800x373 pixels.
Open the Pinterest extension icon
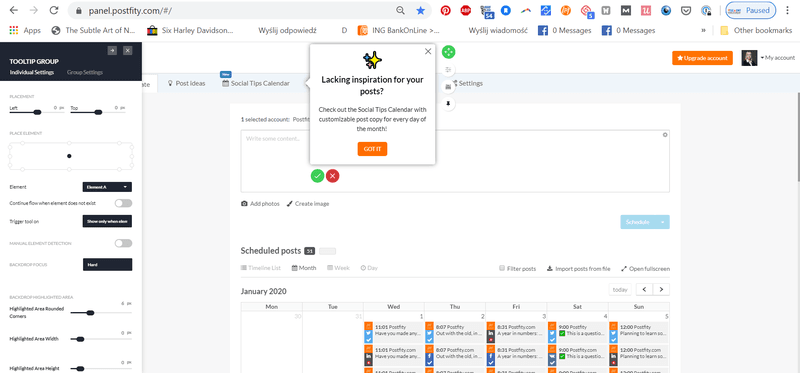point(445,10)
